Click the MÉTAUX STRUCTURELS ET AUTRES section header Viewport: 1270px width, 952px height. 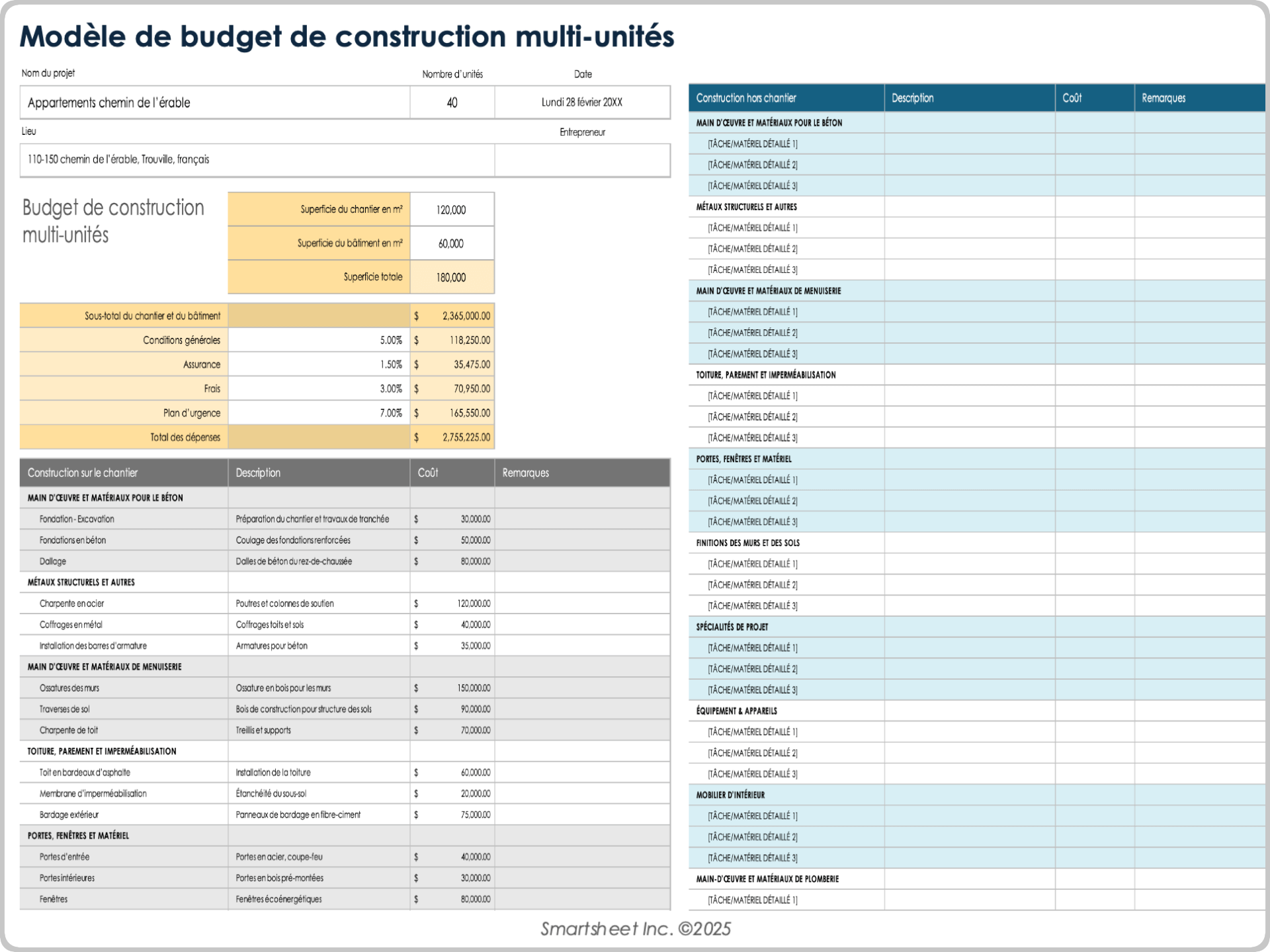80,582
